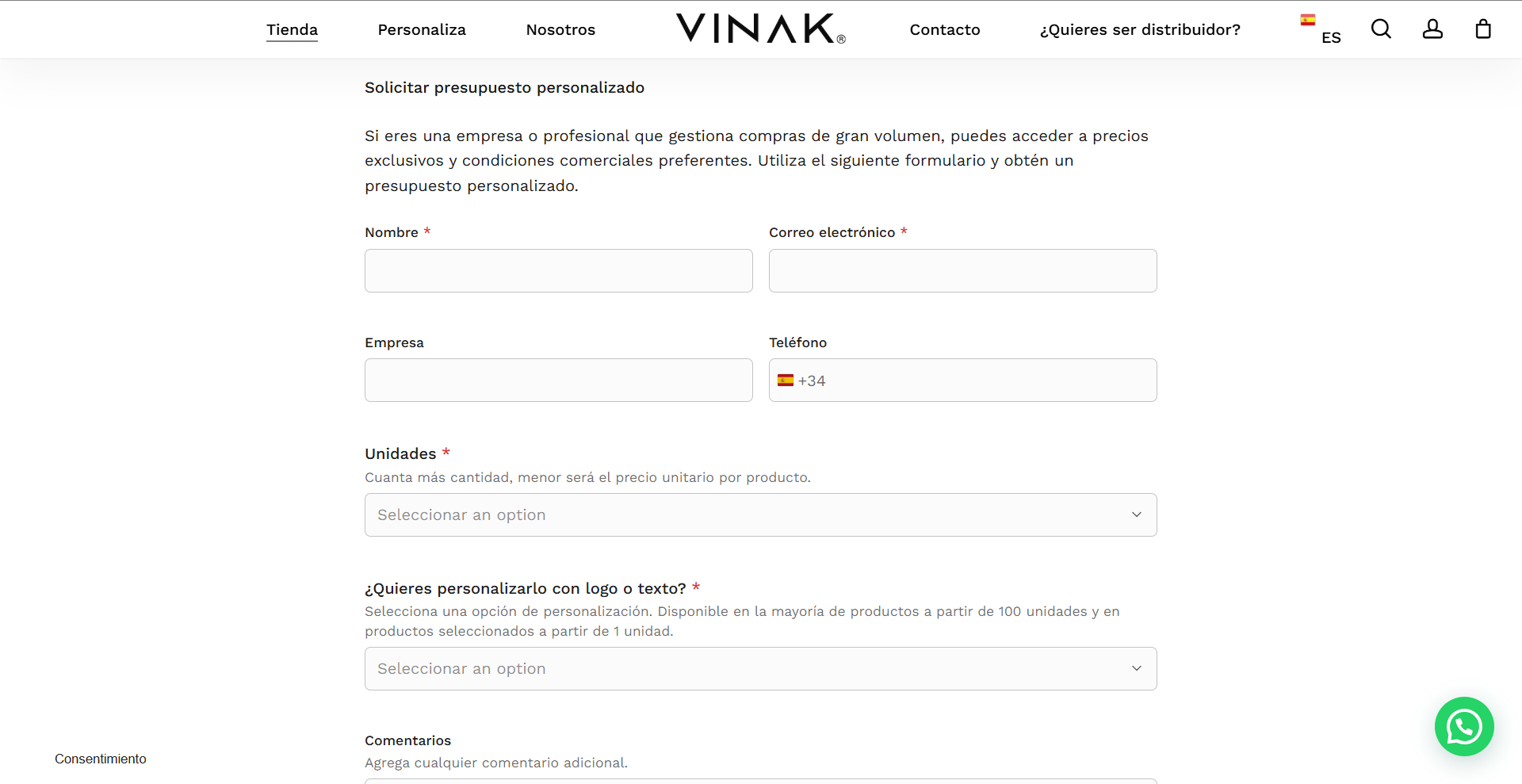Viewport: 1522px width, 784px height.
Task: Expand the Unidades dropdown
Action: [761, 515]
